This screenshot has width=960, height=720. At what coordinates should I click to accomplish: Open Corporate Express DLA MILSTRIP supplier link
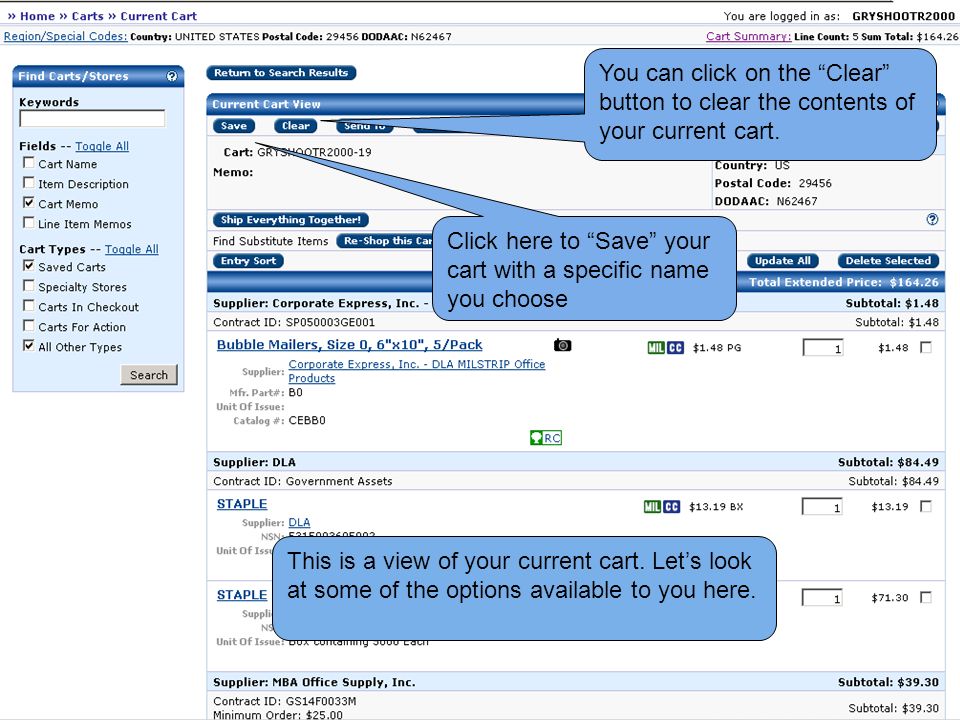click(x=416, y=371)
